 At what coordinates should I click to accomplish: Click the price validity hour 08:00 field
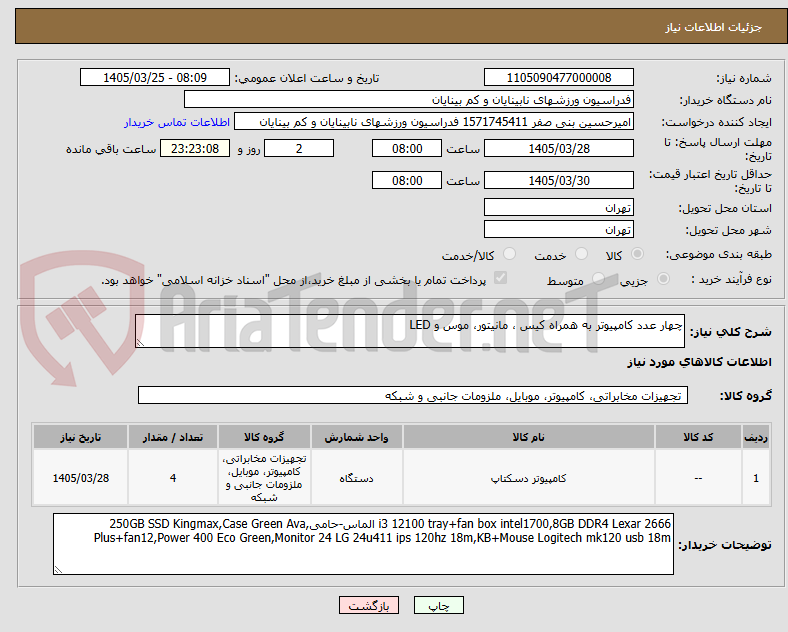(x=407, y=180)
